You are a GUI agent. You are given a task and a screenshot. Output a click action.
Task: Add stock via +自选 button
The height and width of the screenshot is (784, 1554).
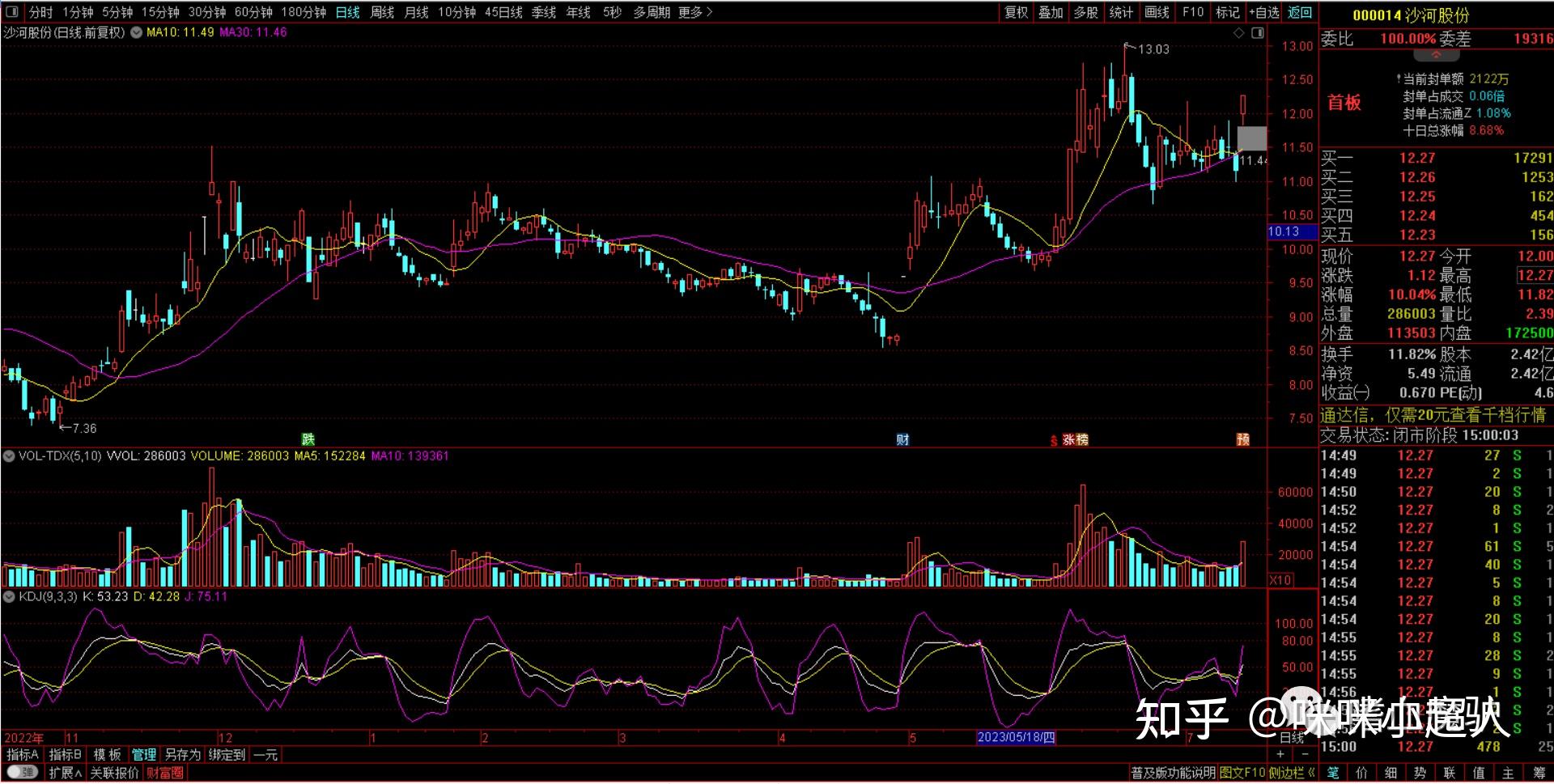tap(1265, 12)
